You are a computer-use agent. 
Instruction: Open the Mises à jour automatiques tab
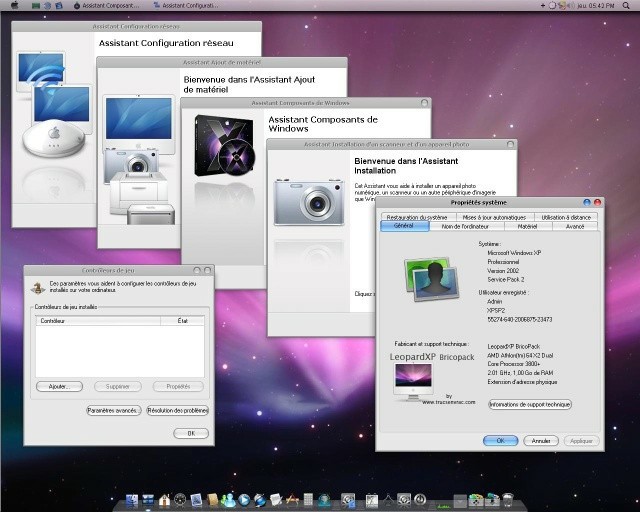click(494, 217)
